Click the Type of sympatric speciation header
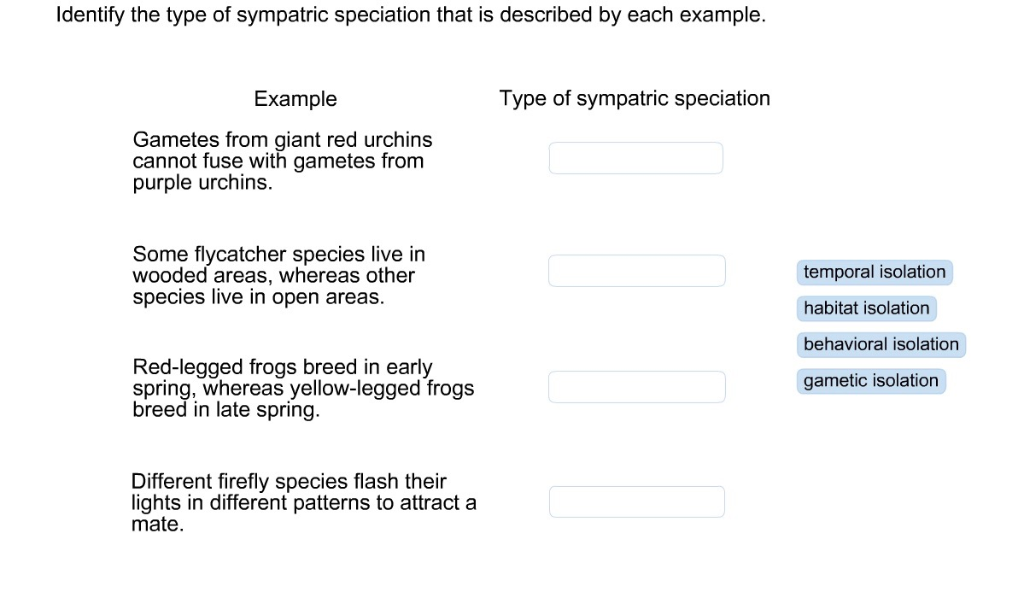Image resolution: width=1024 pixels, height=592 pixels. pyautogui.click(x=635, y=98)
